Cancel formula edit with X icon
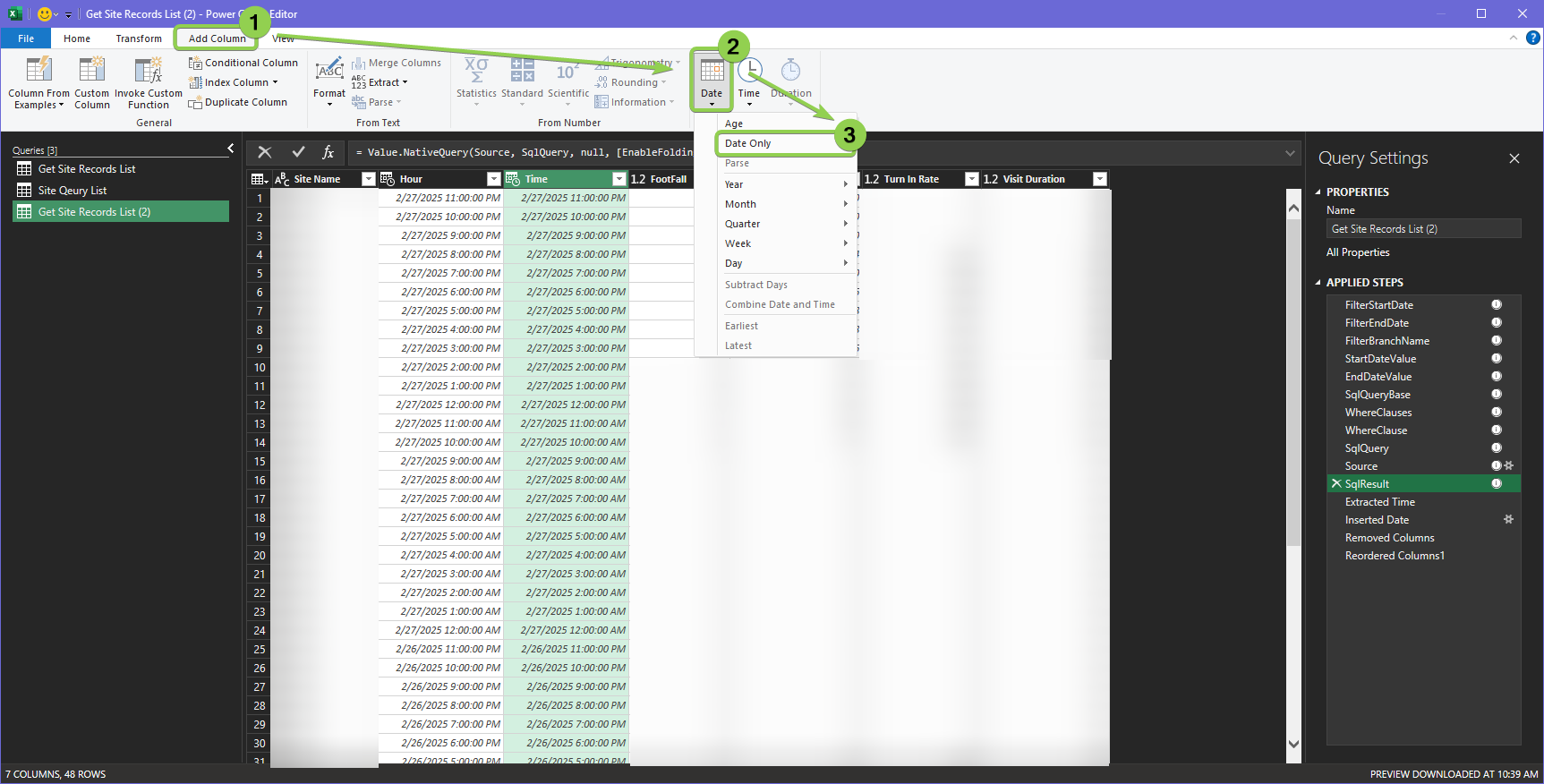 tap(264, 152)
